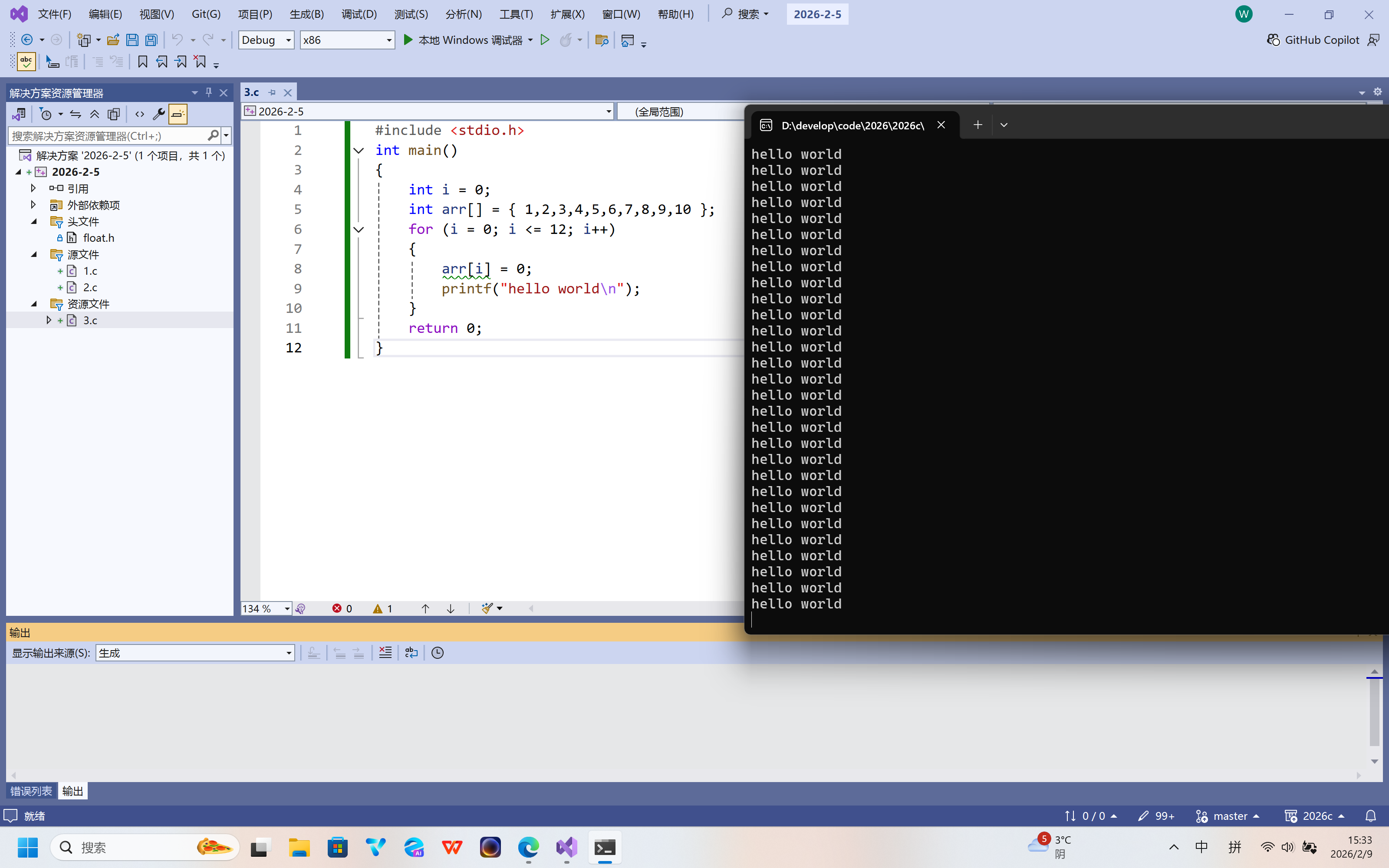Select float.h in Solution Explorer
The width and height of the screenshot is (1389, 868).
coord(99,238)
